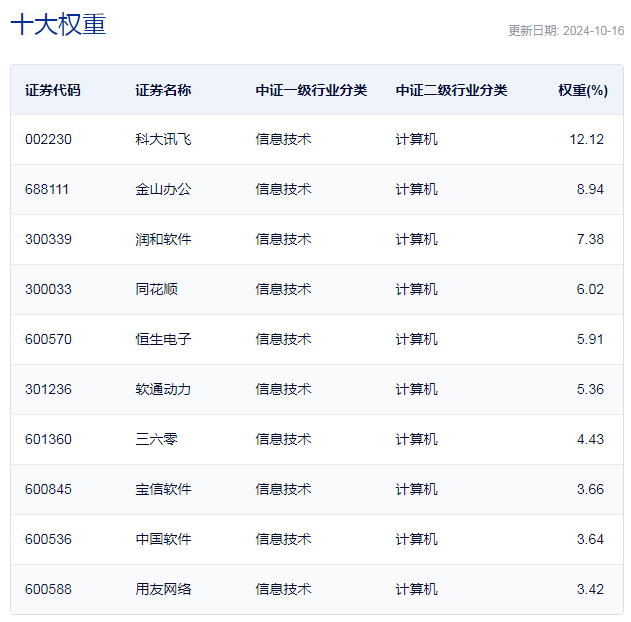
Task: Select the 8.94 weight for 金山办公
Action: click(590, 189)
